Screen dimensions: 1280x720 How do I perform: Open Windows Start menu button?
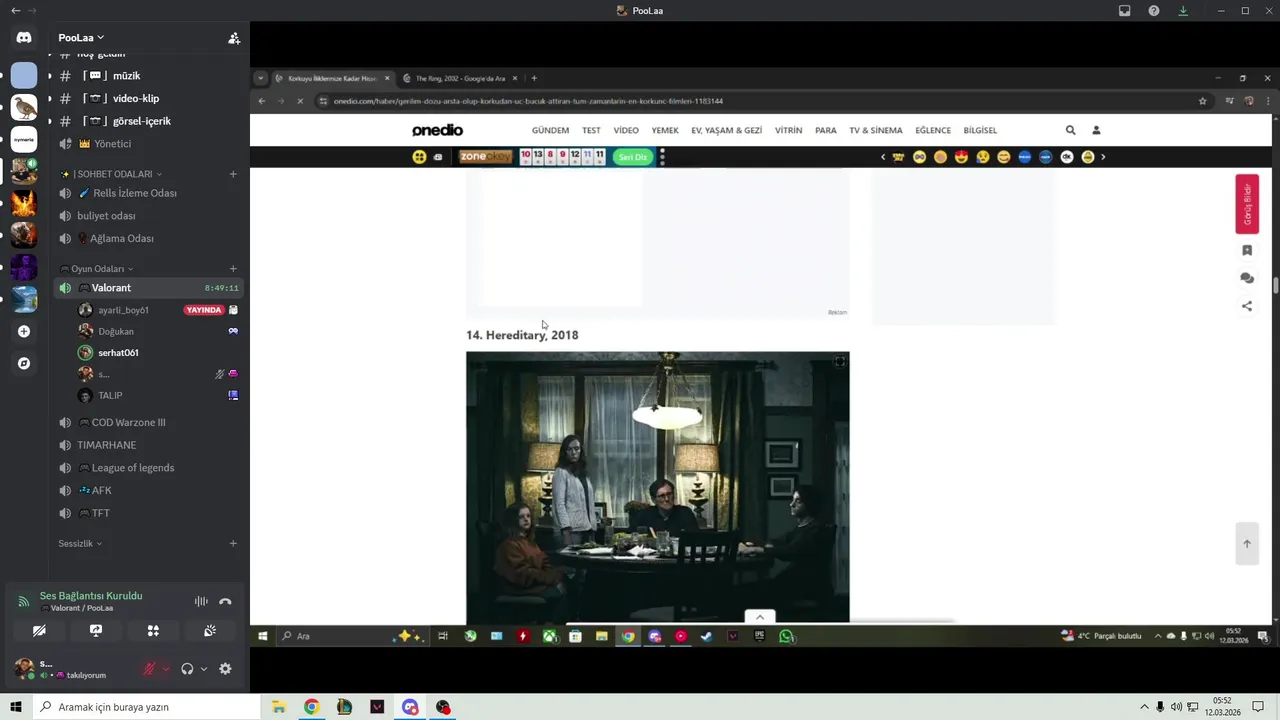[16, 707]
